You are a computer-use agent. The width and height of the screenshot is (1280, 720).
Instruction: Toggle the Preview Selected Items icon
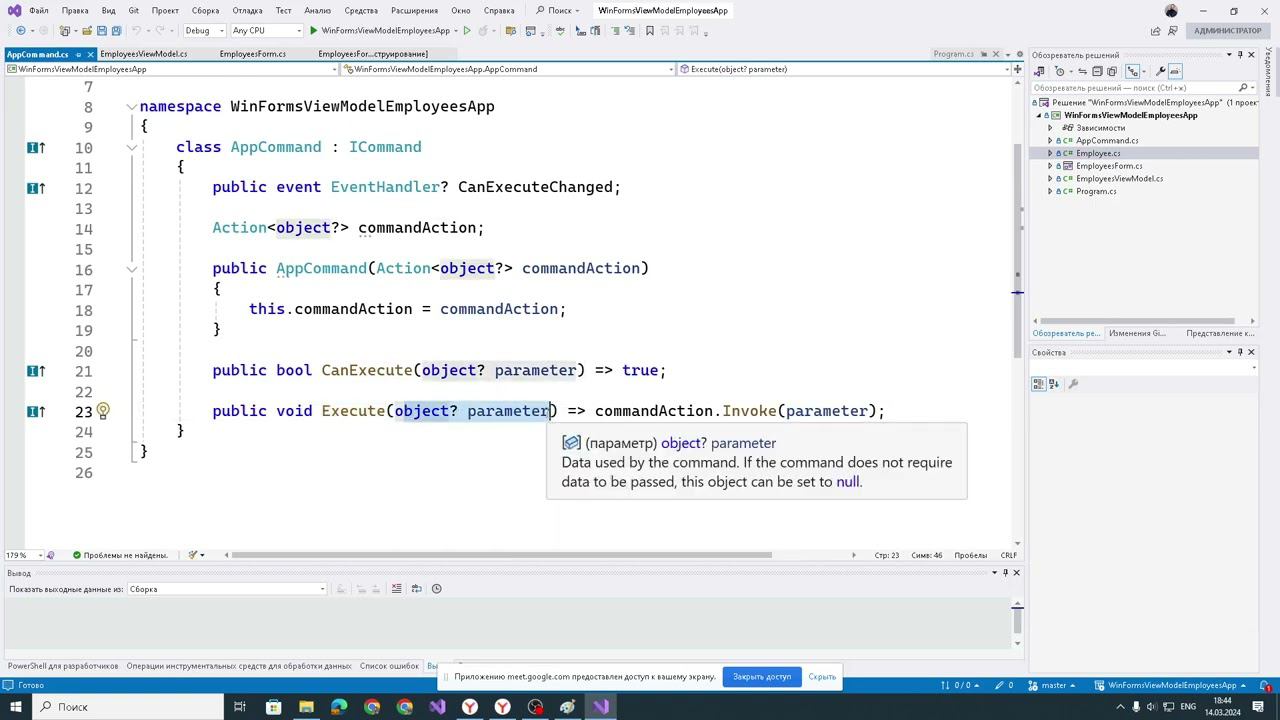point(1175,71)
